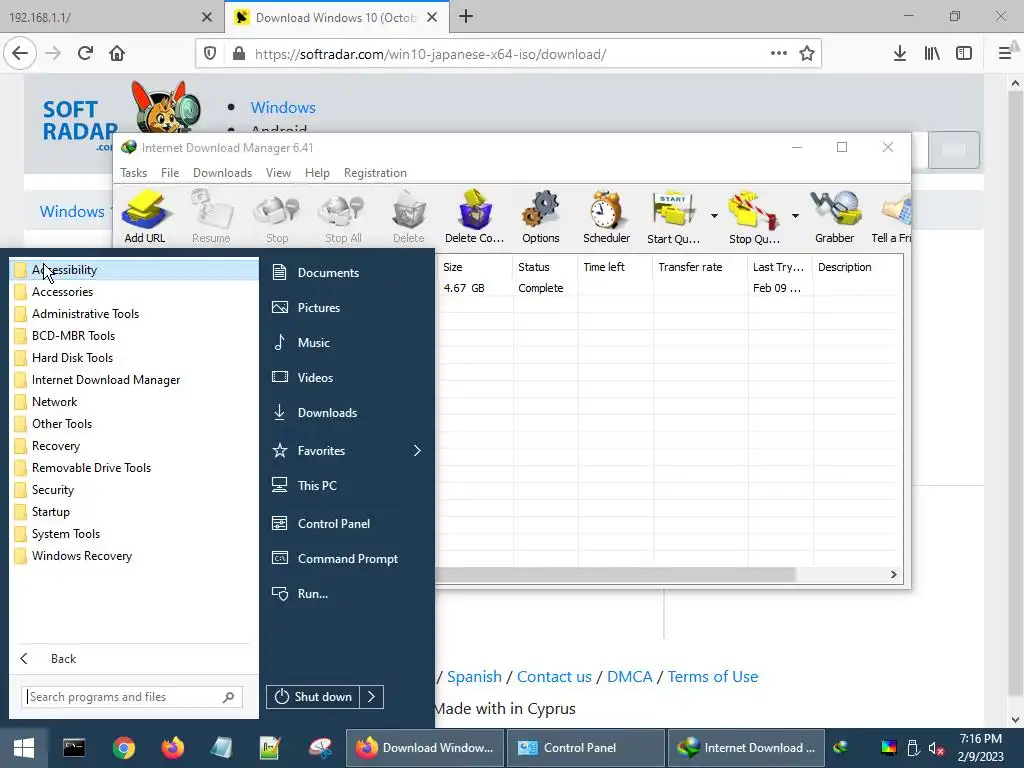Expand the Stop Queue dropdown arrow
Image resolution: width=1024 pixels, height=768 pixels.
[795, 216]
